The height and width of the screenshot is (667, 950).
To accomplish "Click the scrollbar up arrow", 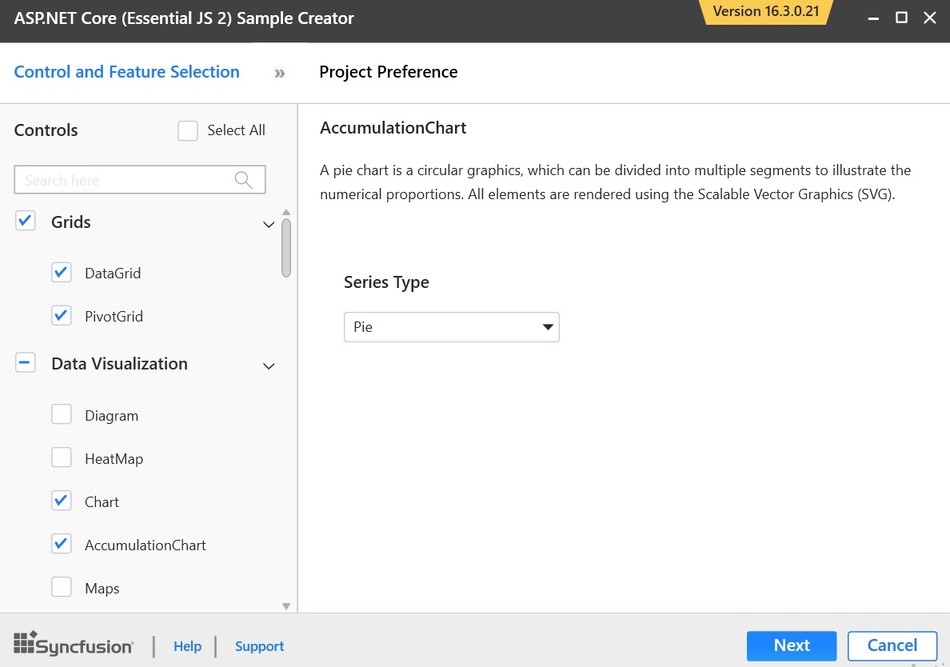I will [286, 212].
